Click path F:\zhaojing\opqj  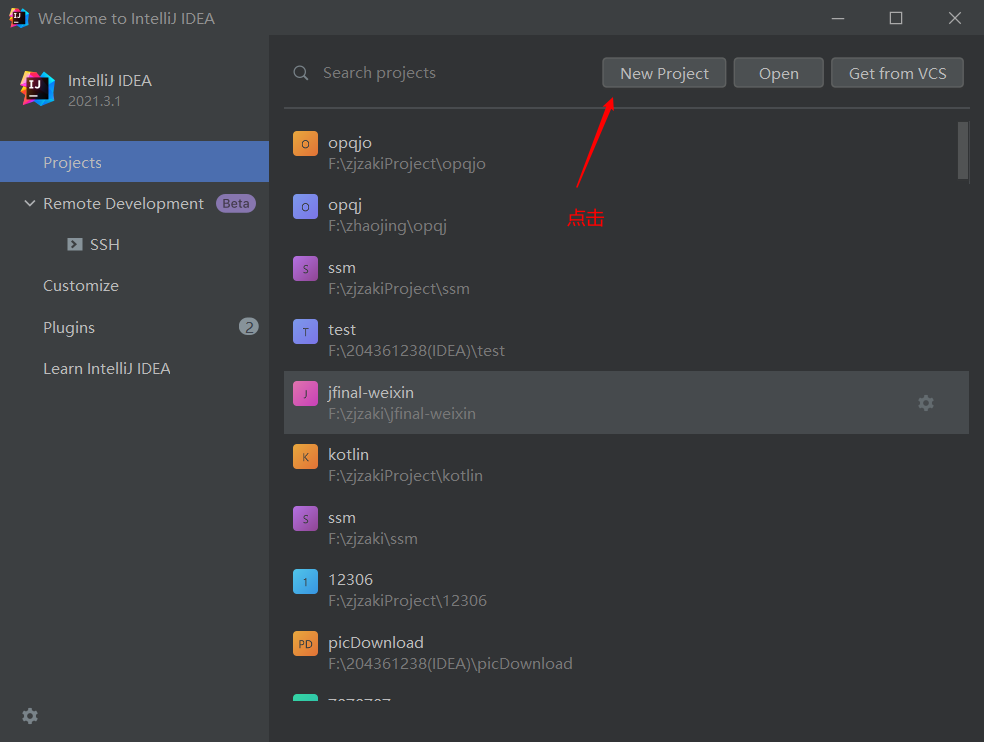pyautogui.click(x=387, y=226)
